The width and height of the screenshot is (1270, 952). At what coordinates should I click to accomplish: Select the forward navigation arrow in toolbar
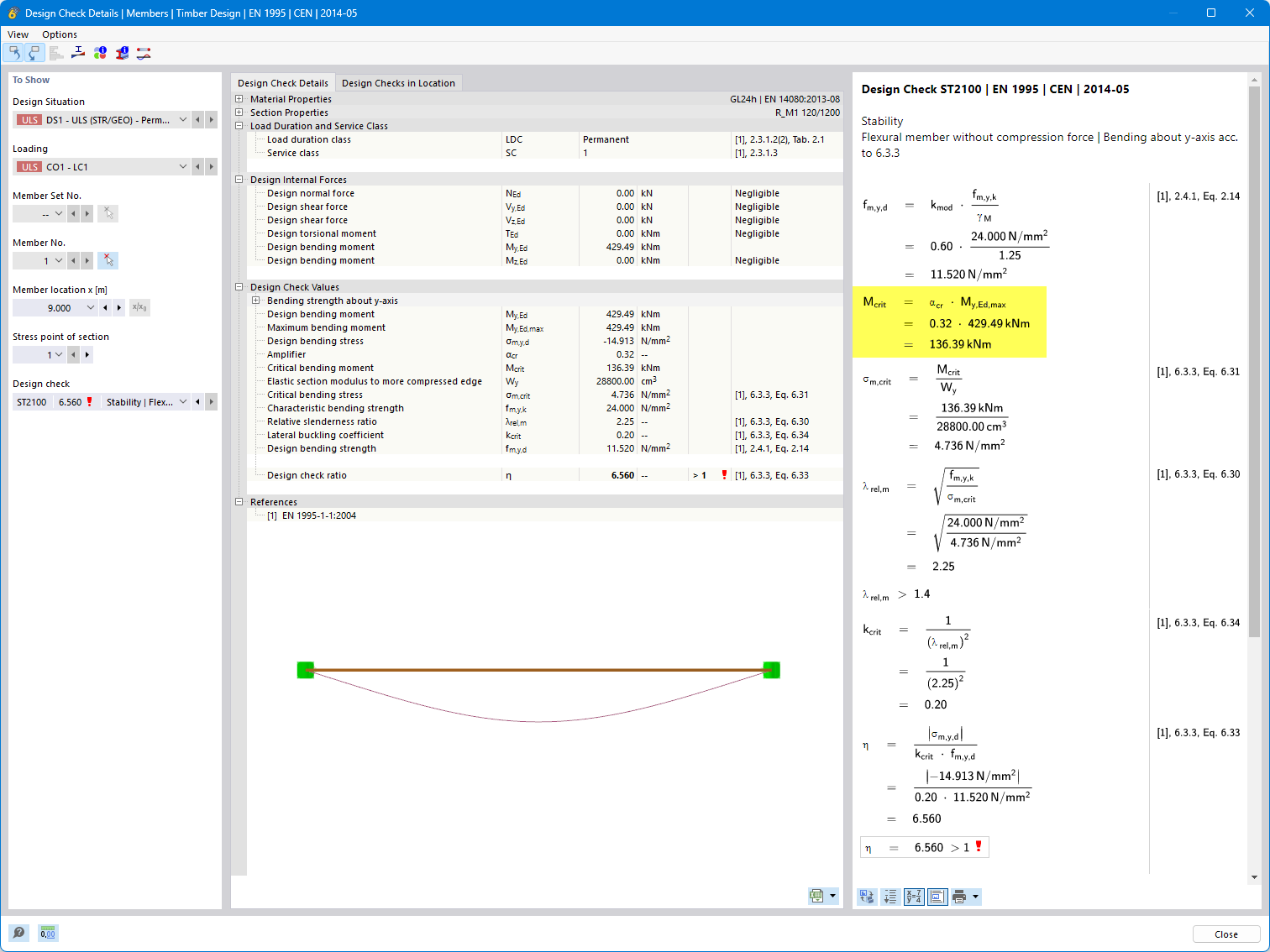(x=34, y=52)
